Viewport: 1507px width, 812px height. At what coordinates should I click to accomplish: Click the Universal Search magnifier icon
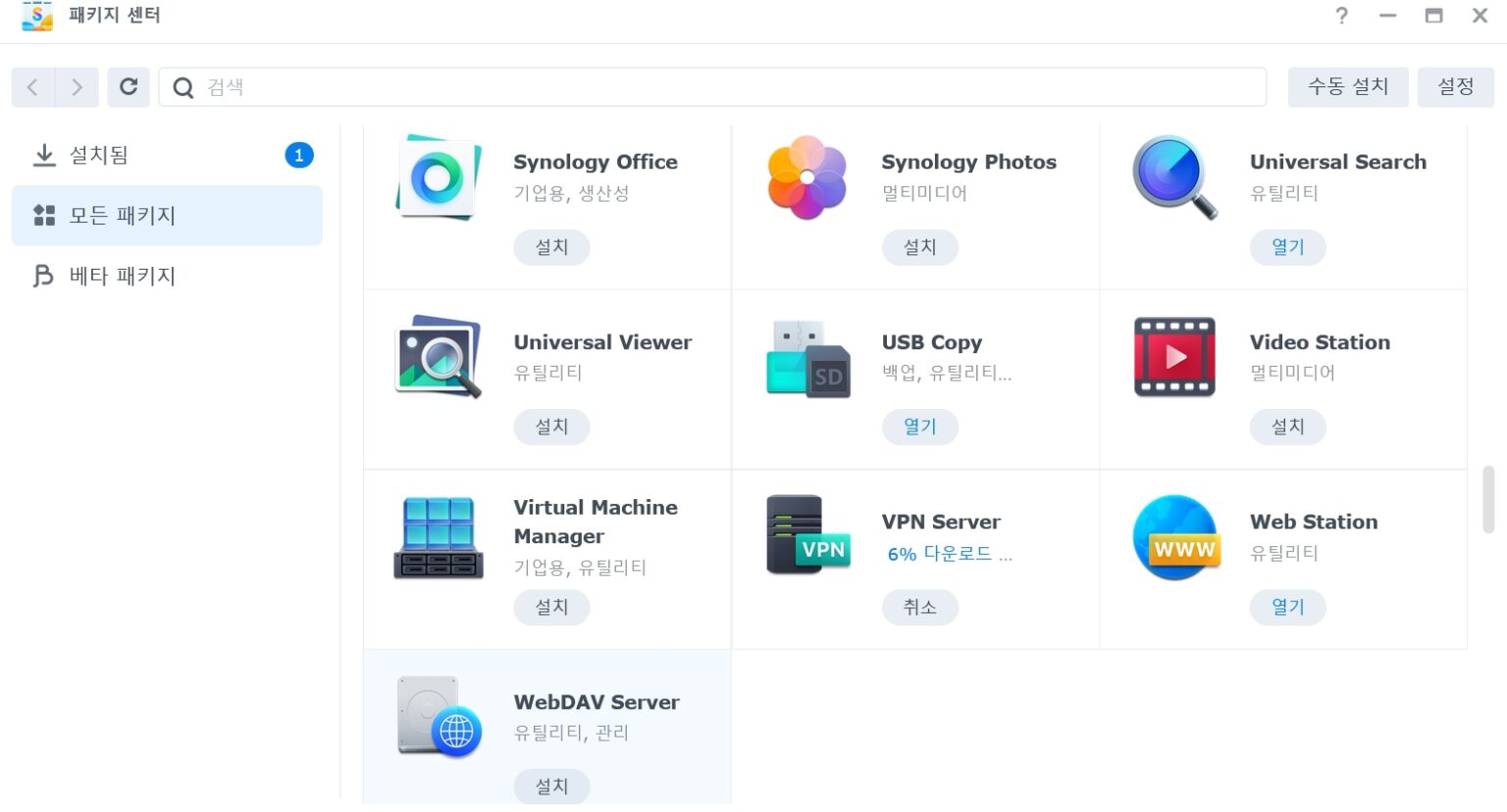tap(1174, 178)
